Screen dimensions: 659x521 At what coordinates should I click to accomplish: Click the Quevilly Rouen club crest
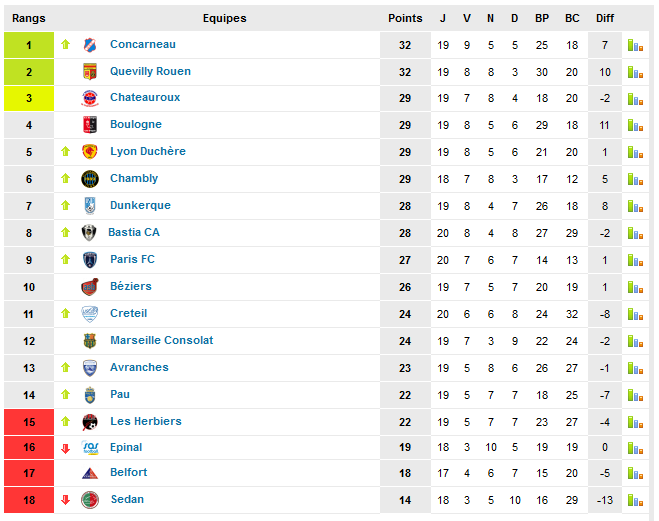click(90, 72)
